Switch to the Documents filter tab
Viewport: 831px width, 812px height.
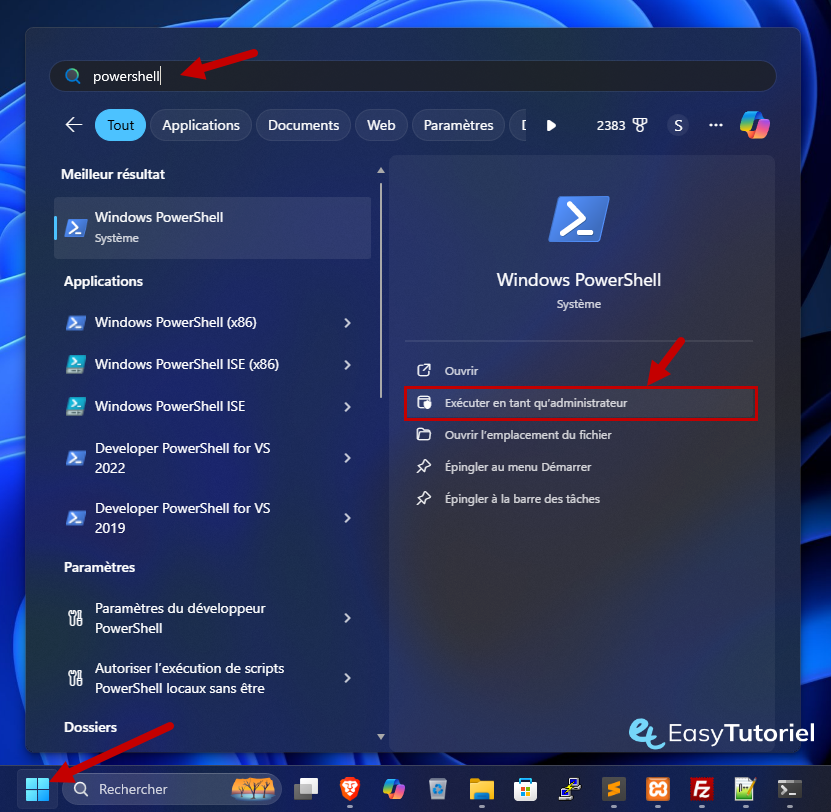pos(303,125)
